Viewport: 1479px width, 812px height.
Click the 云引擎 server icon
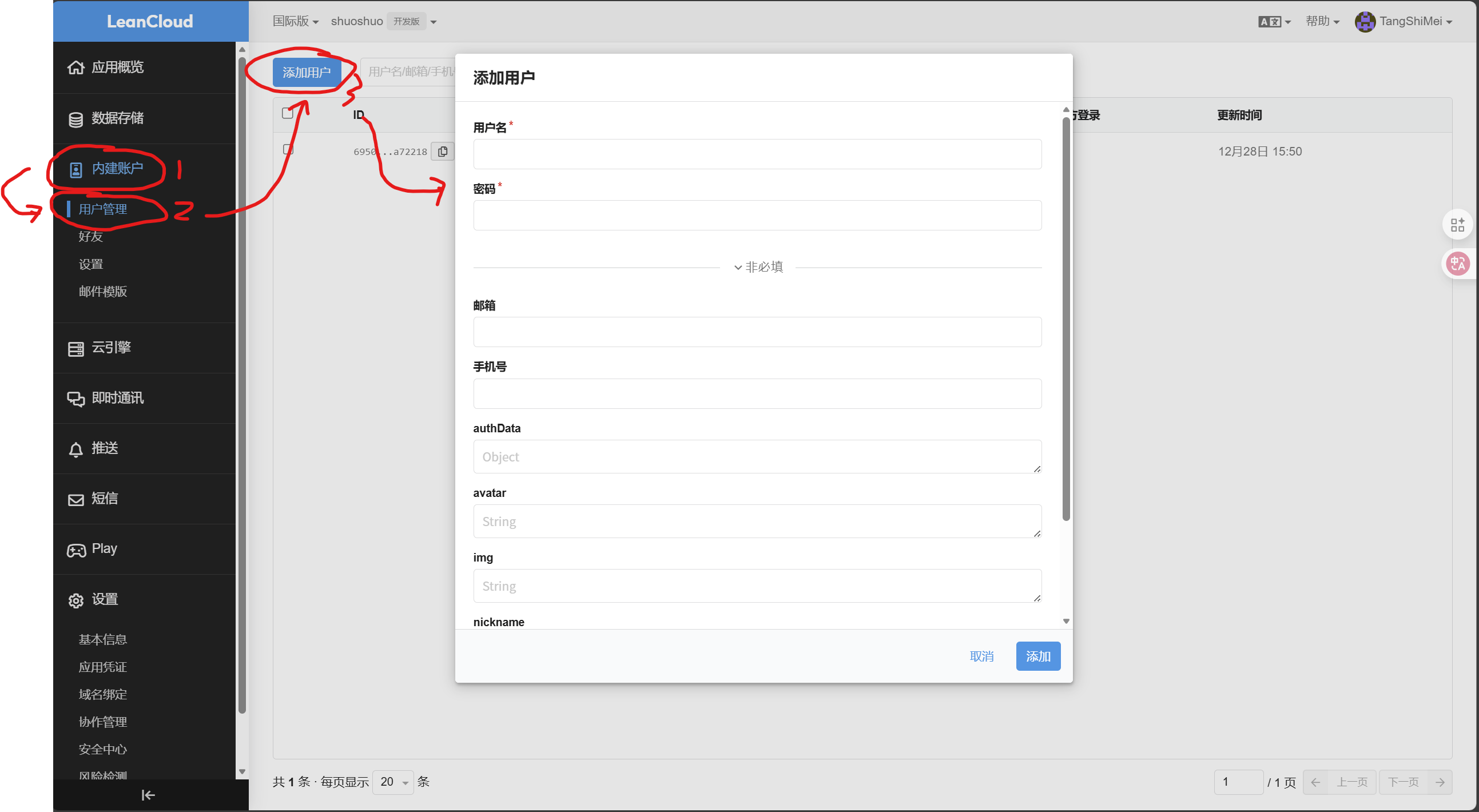(x=76, y=348)
